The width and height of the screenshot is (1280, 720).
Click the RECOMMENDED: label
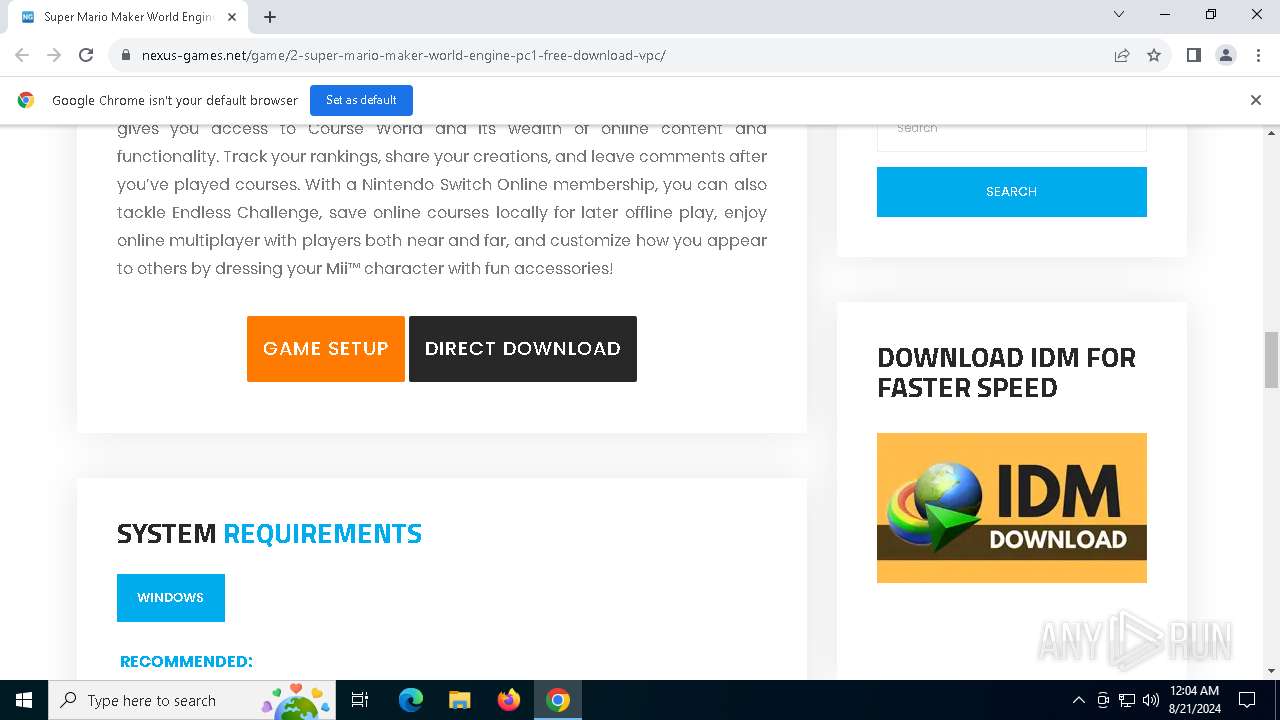pos(186,662)
